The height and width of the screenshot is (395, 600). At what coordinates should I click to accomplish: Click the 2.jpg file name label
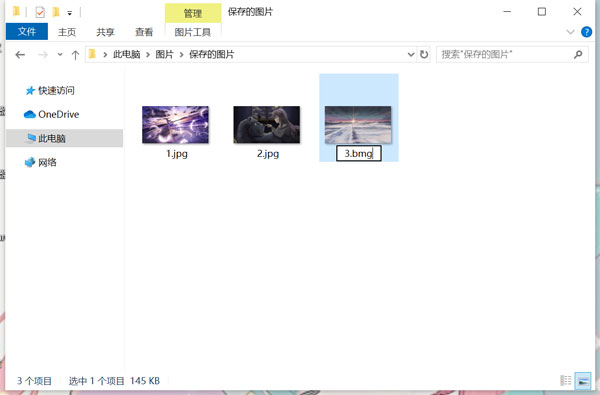(x=268, y=153)
